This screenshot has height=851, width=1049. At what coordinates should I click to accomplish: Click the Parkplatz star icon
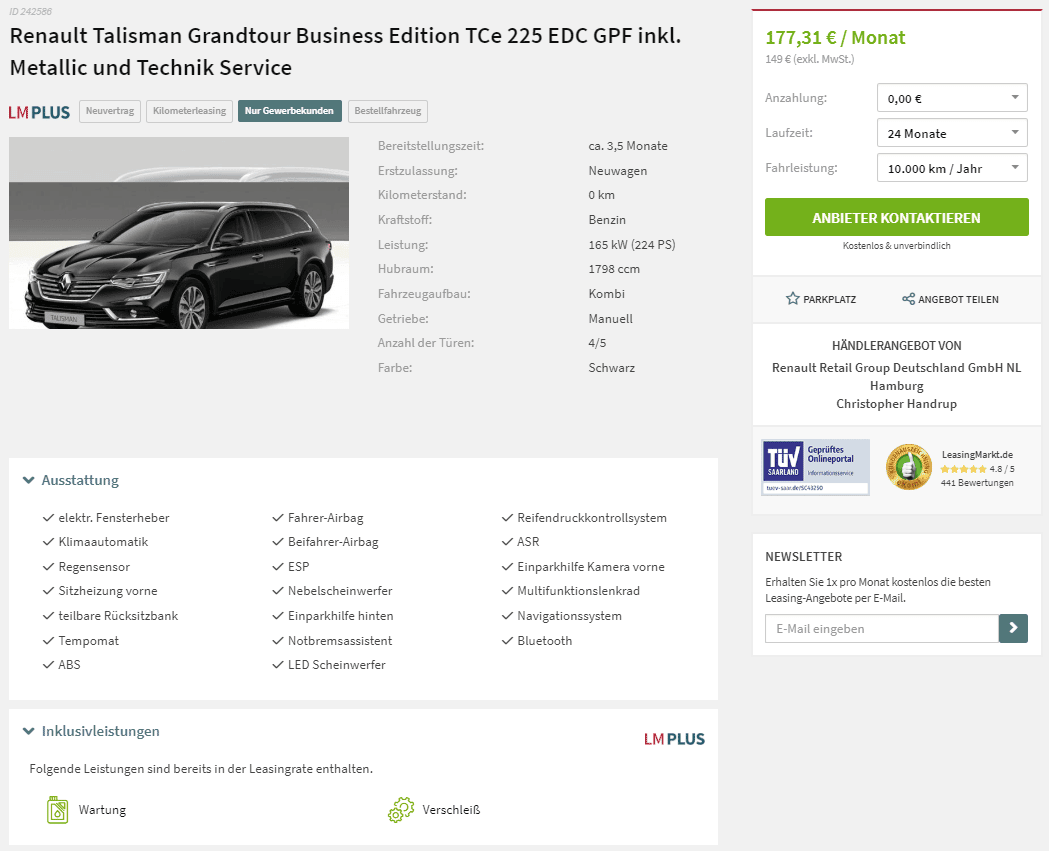point(793,298)
